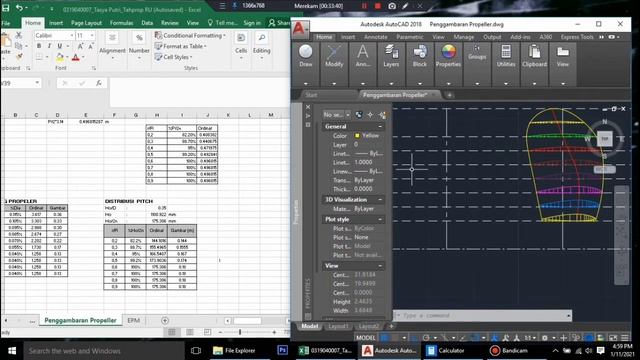640x360 pixels.
Task: Toggle PICKADD icon in Properties palette
Action: coord(382,115)
